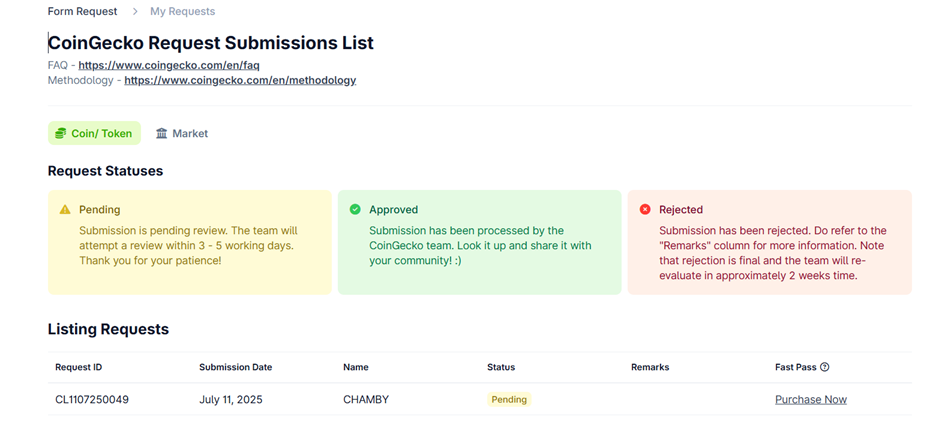
Task: Click the Remarks column header
Action: [x=650, y=368]
